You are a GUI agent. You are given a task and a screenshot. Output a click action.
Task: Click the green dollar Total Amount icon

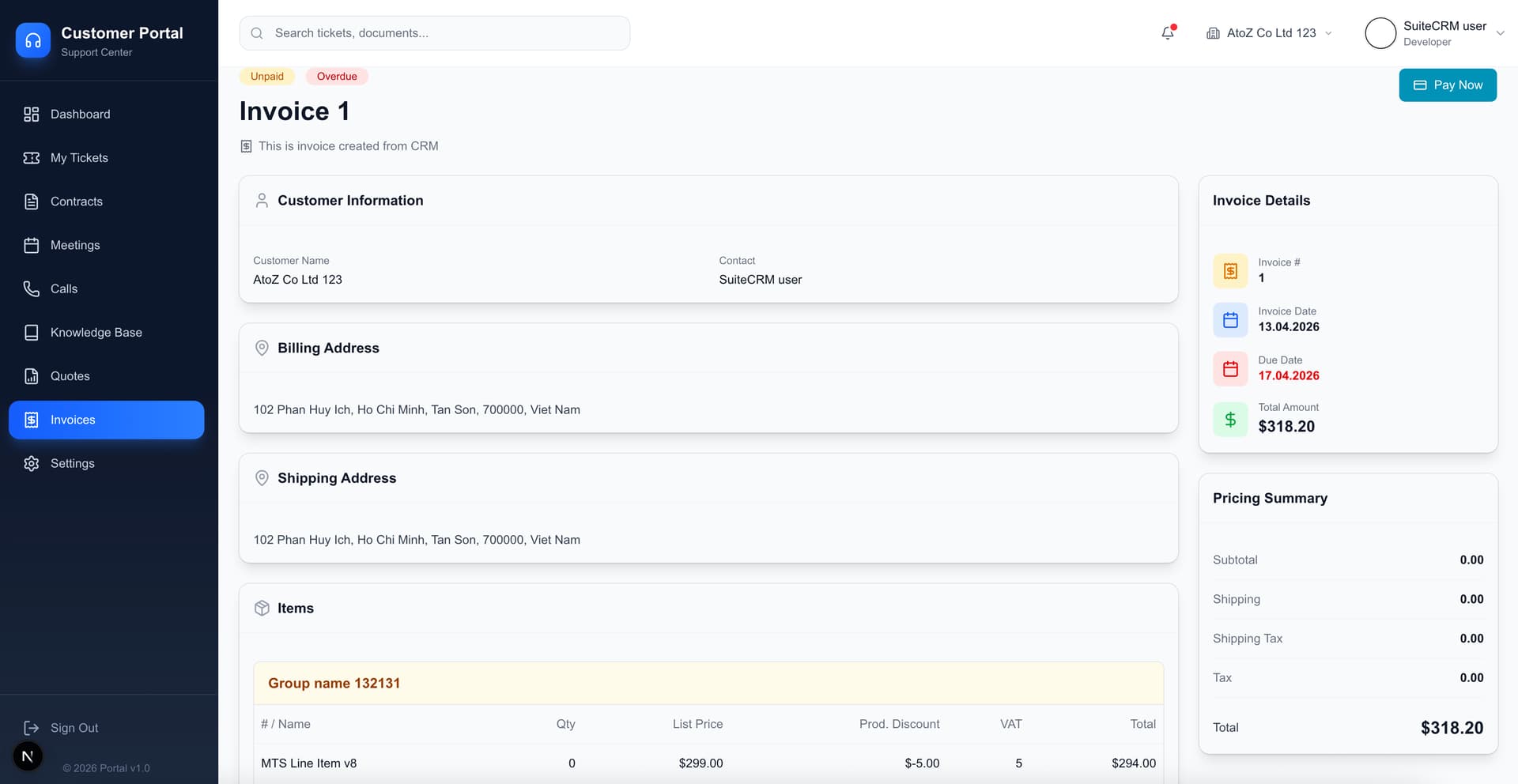1230,419
